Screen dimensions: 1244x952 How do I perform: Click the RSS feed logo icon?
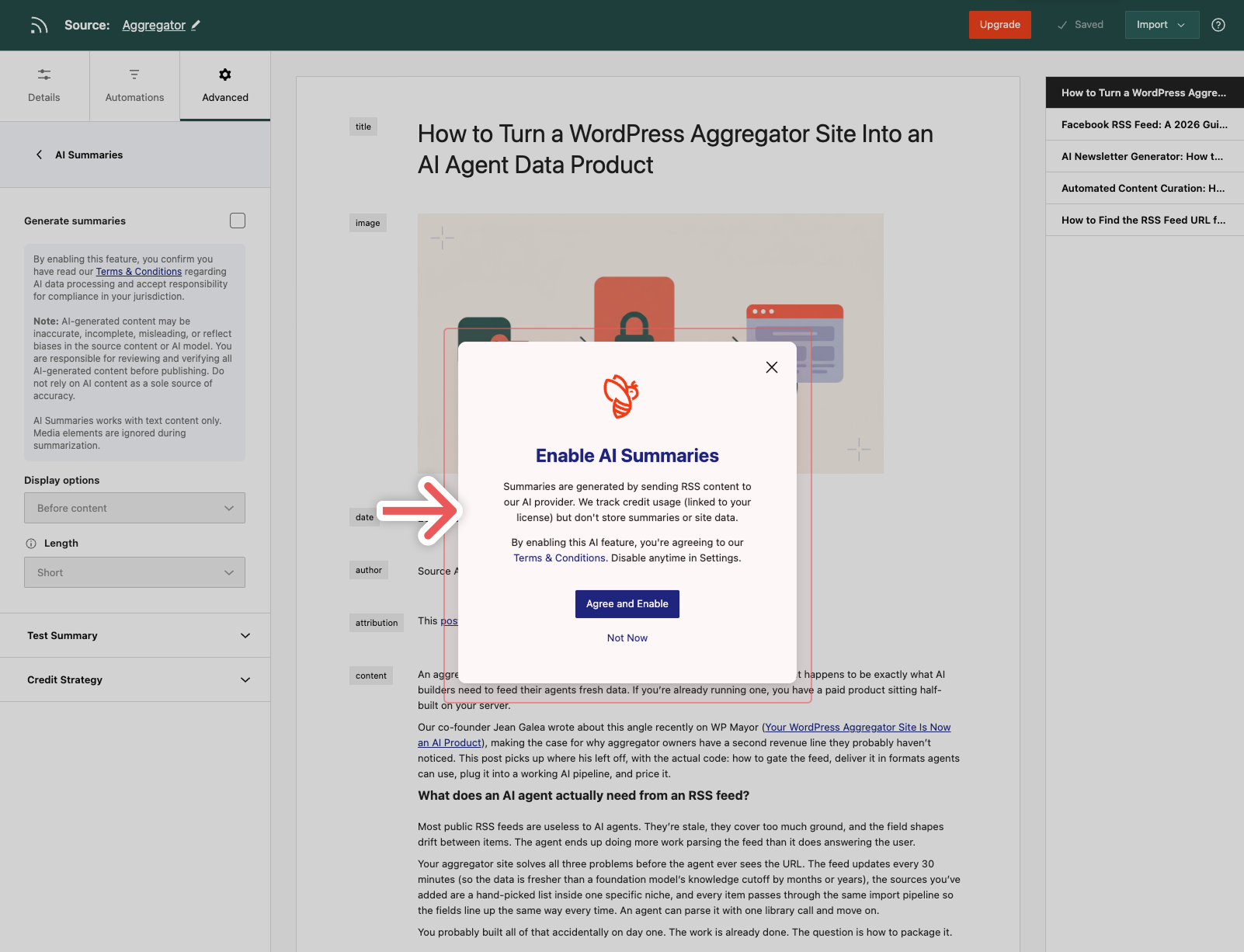(39, 26)
